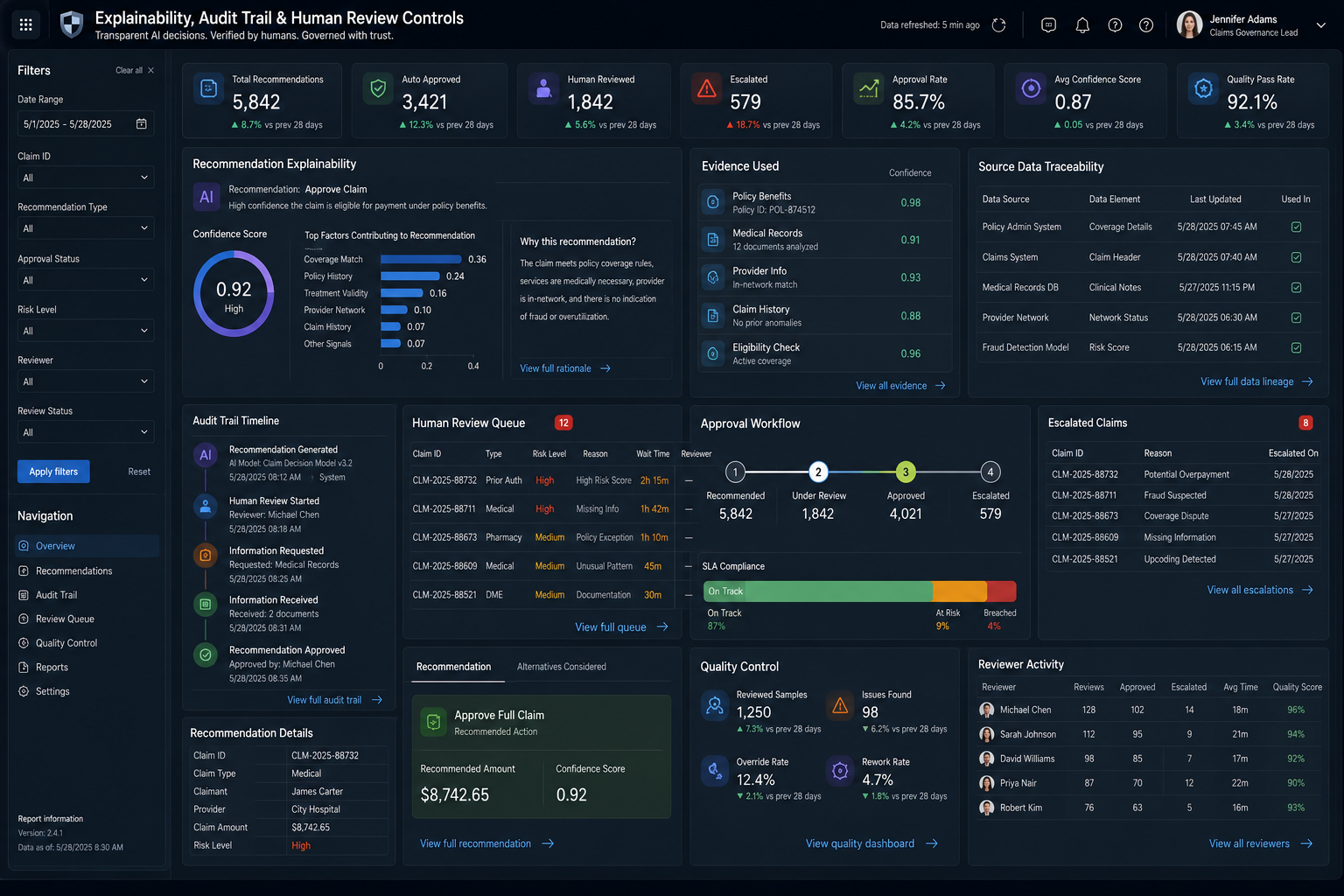
Task: Open the apps grid launcher icon
Action: pyautogui.click(x=25, y=24)
